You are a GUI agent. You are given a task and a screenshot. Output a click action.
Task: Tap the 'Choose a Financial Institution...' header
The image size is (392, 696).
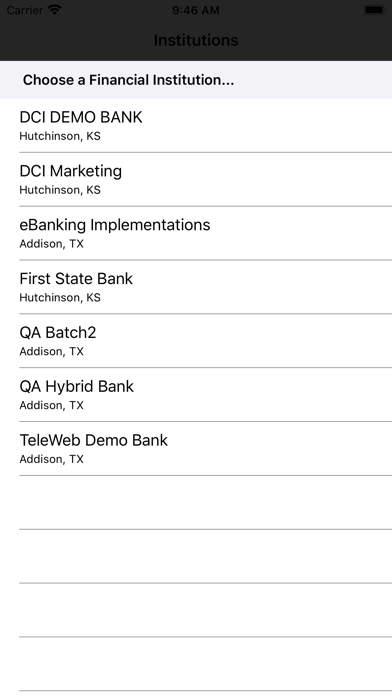click(x=128, y=80)
